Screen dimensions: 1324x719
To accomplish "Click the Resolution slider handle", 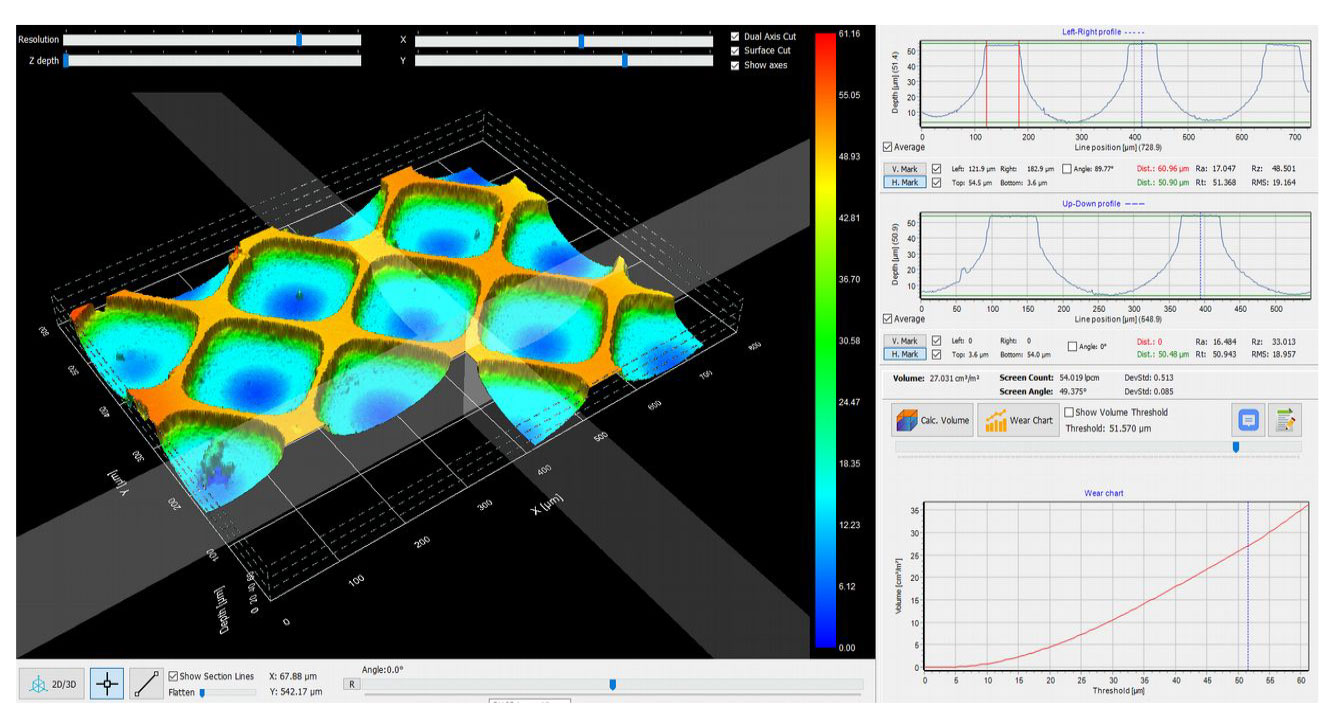I will pos(299,40).
